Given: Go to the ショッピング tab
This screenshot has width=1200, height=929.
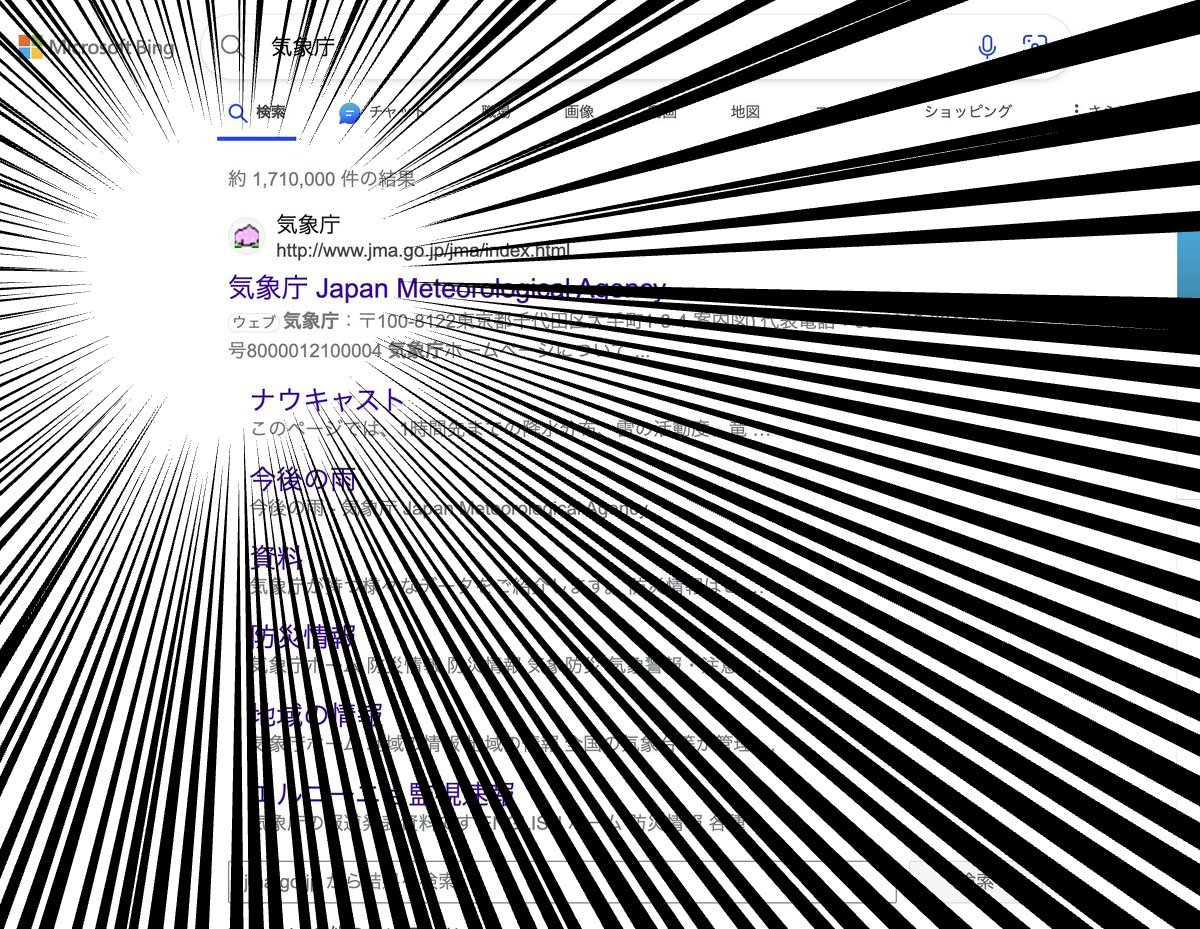Looking at the screenshot, I should tap(967, 112).
